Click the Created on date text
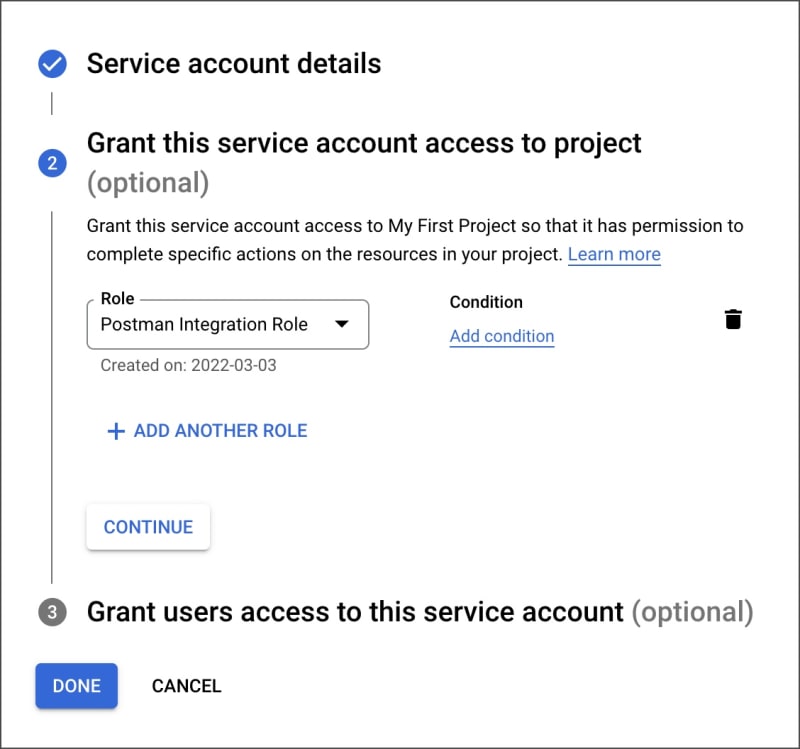This screenshot has width=800, height=749. (x=188, y=365)
